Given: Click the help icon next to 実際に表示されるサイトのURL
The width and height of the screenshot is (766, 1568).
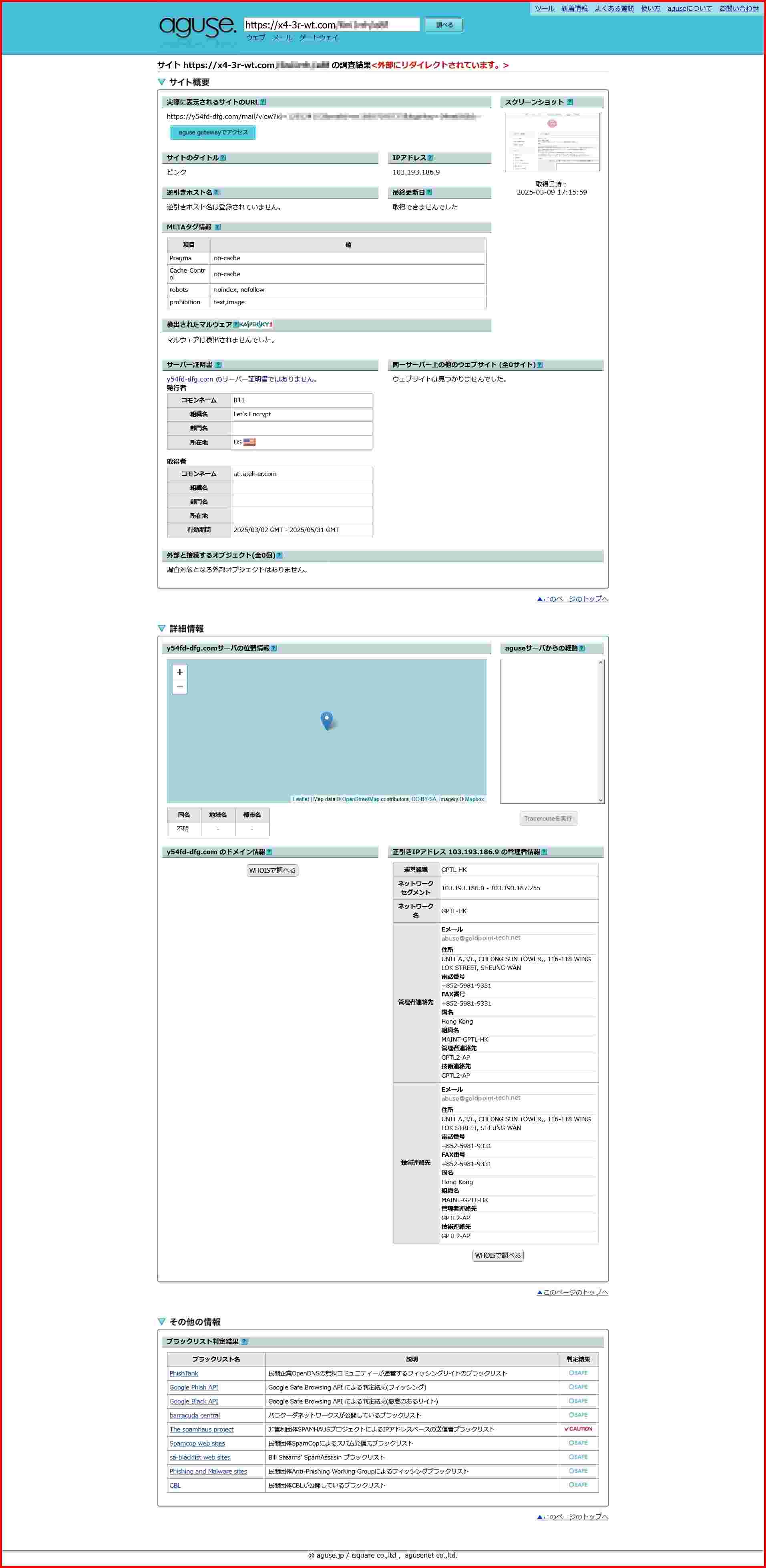Looking at the screenshot, I should pos(262,102).
